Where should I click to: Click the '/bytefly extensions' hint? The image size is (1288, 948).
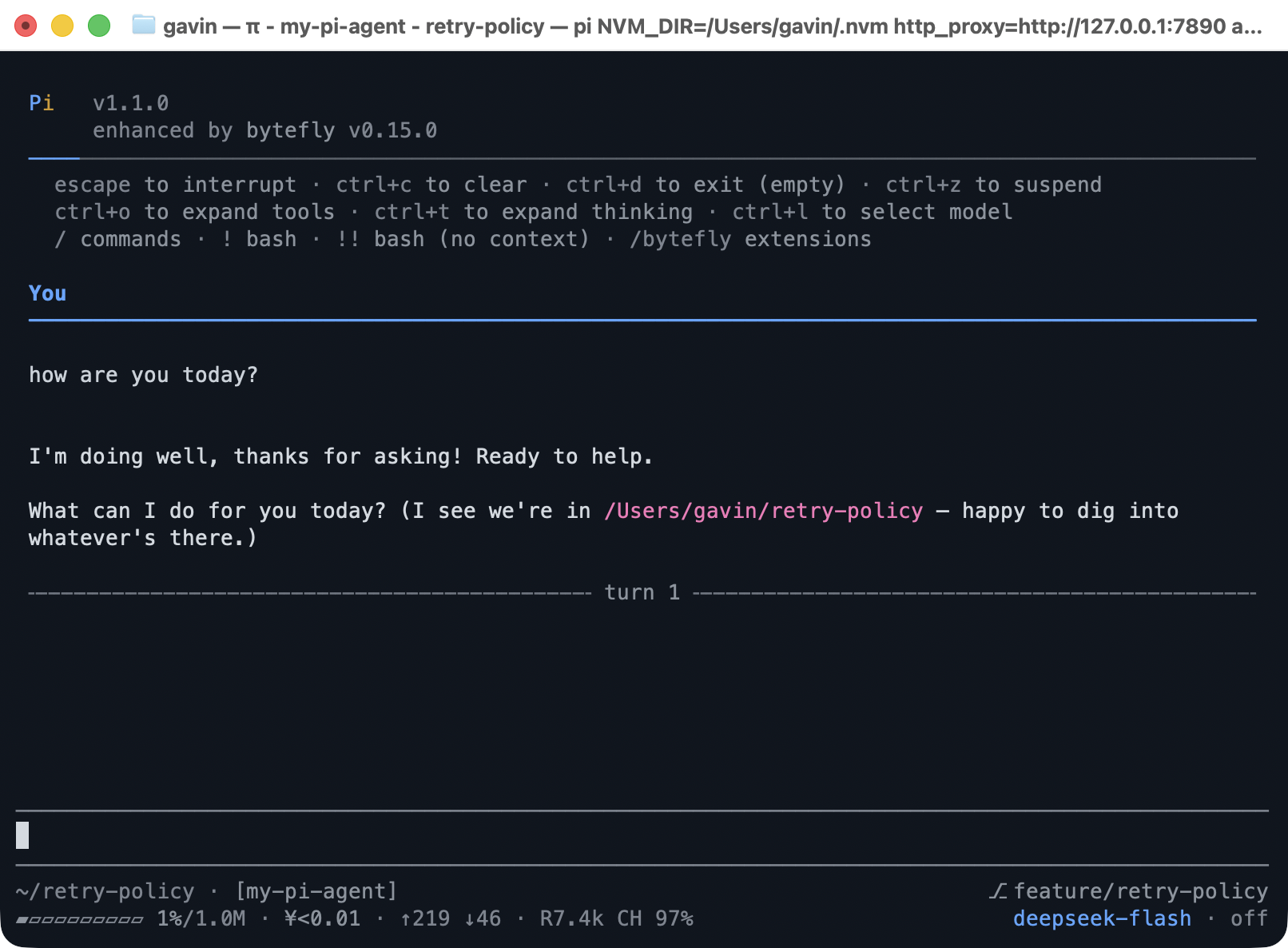(x=751, y=239)
